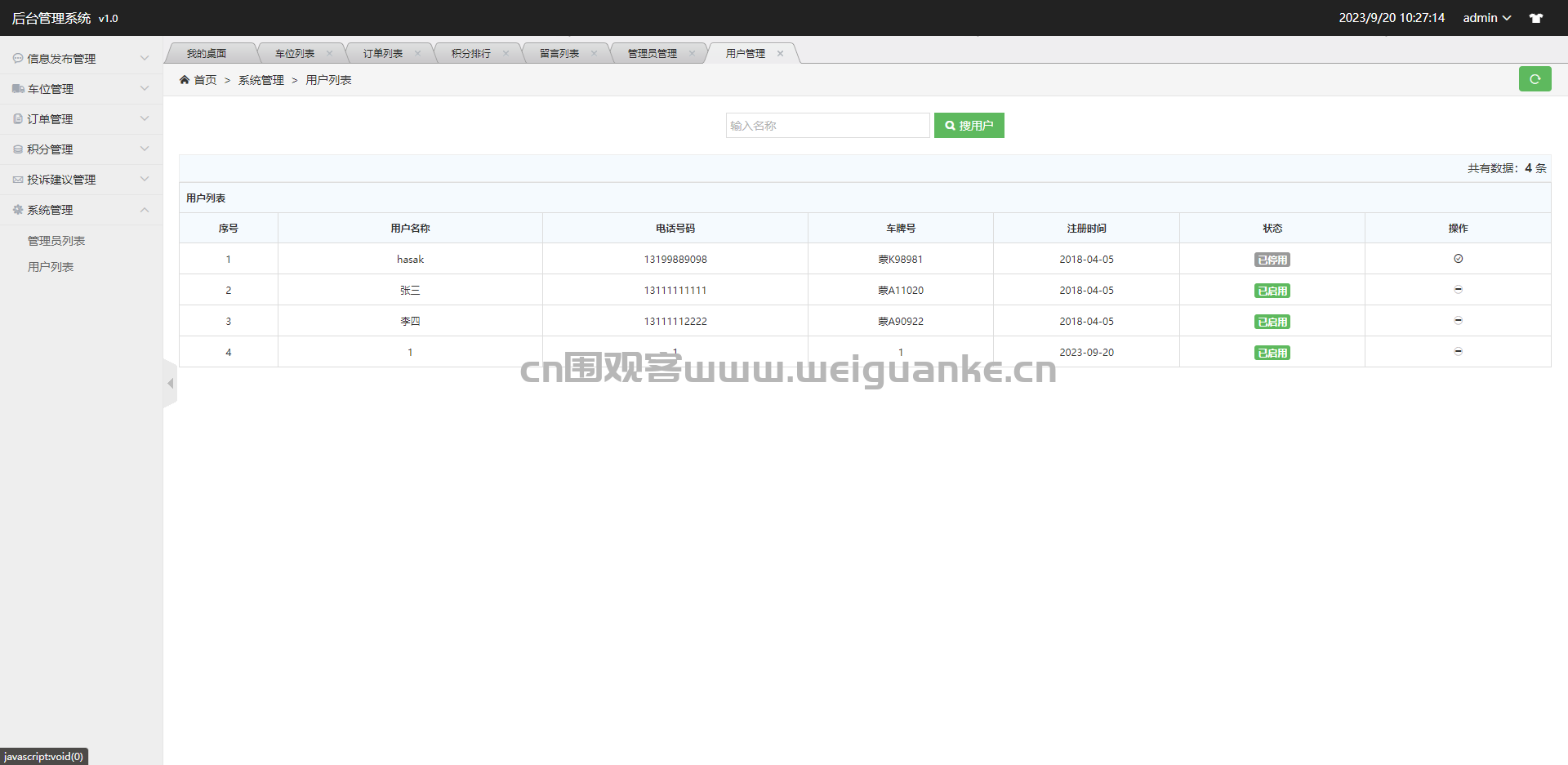Enable the user hasak via action icon
Viewport: 1568px width, 765px height.
[x=1458, y=259]
